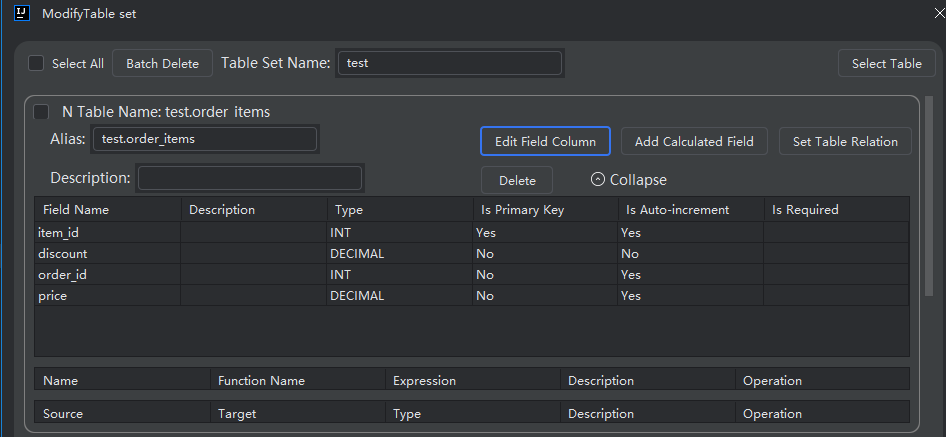The width and height of the screenshot is (946, 437).
Task: Click the empty Description input box
Action: (250, 178)
